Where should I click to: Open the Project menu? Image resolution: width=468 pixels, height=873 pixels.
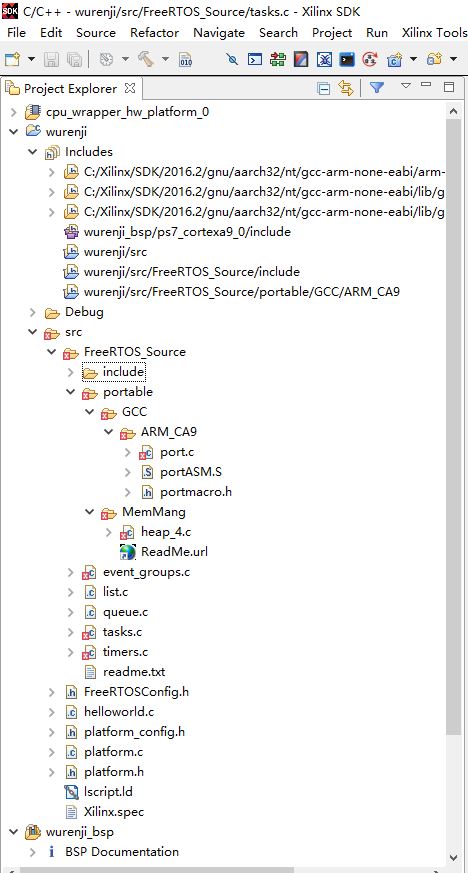pyautogui.click(x=332, y=33)
